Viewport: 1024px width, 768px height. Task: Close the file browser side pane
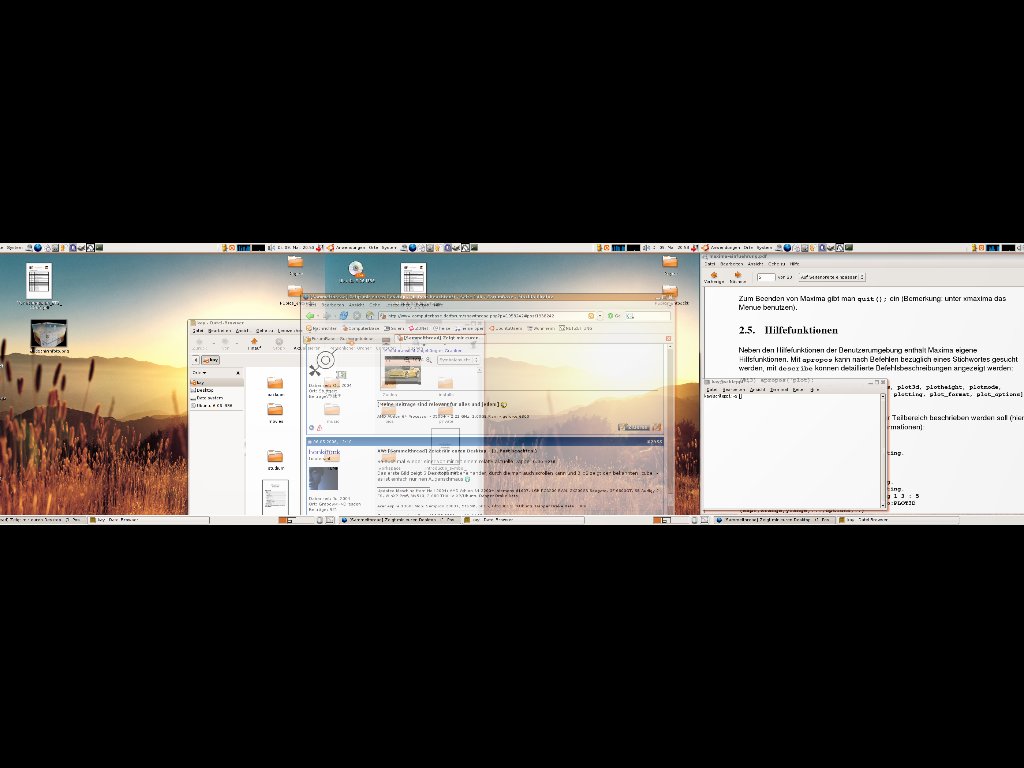point(238,373)
